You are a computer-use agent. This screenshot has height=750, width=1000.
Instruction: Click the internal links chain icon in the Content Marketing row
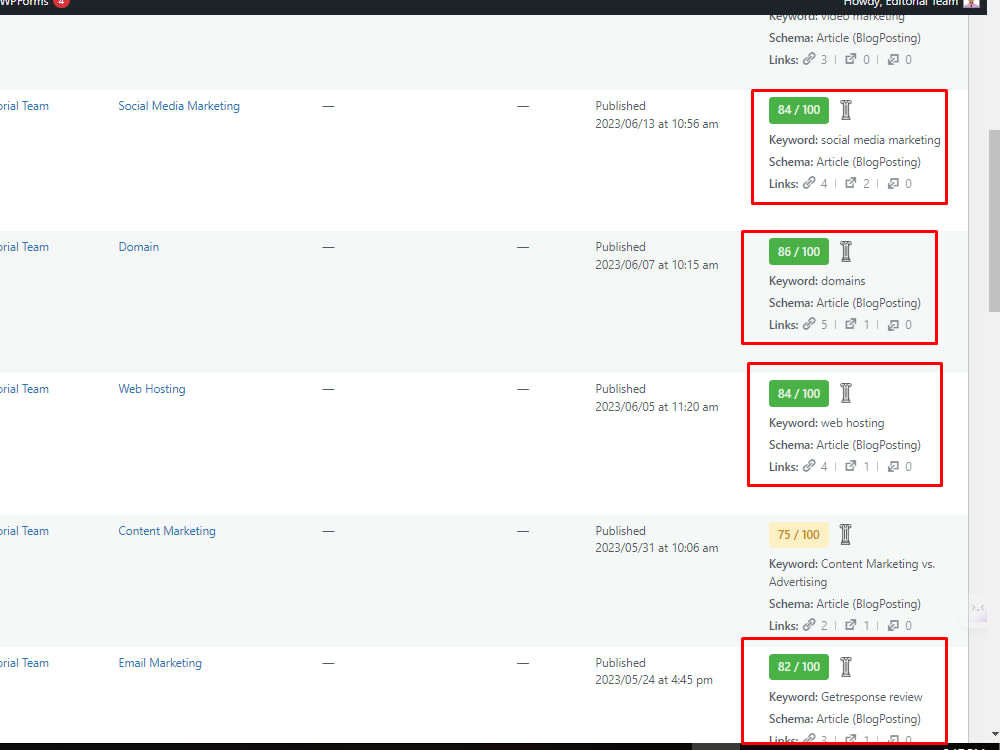[x=809, y=625]
